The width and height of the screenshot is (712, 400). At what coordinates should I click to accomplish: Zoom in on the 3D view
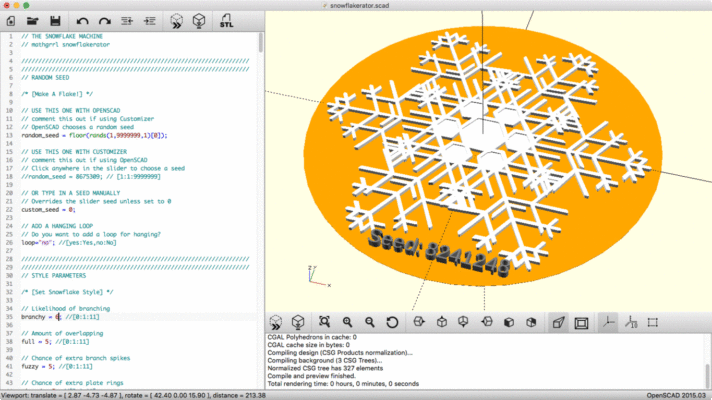tap(347, 322)
